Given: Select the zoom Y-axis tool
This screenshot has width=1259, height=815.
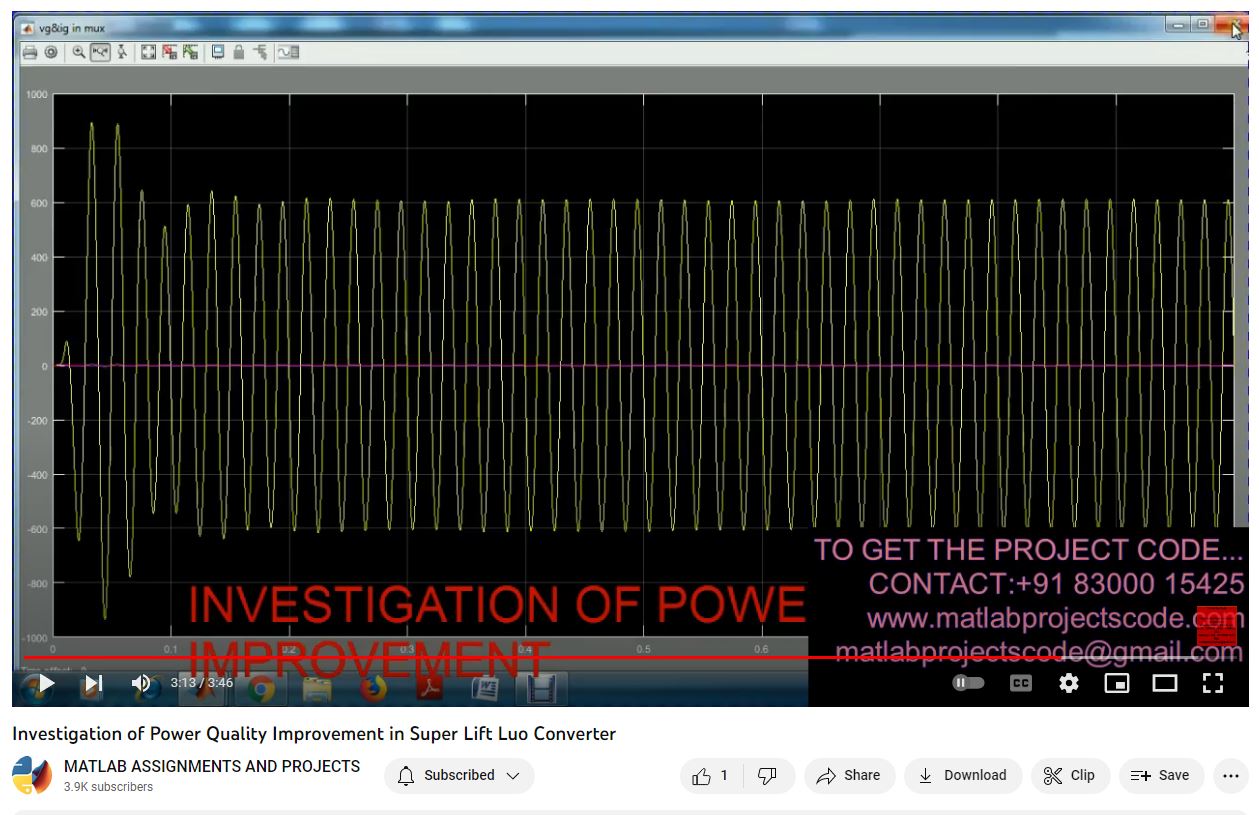Looking at the screenshot, I should click(122, 52).
